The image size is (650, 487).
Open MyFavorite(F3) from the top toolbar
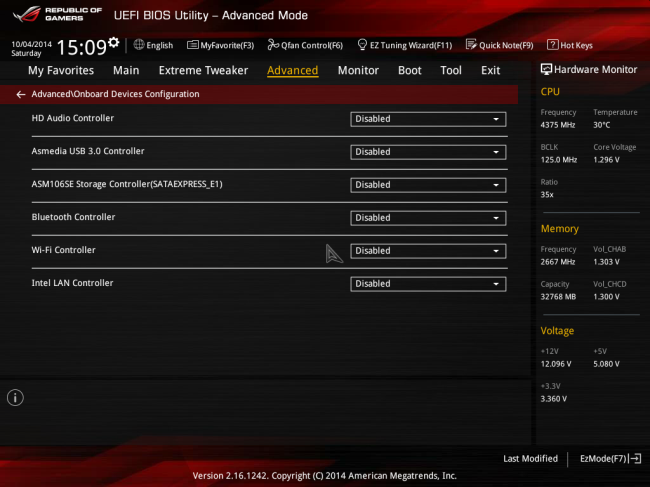(193, 45)
